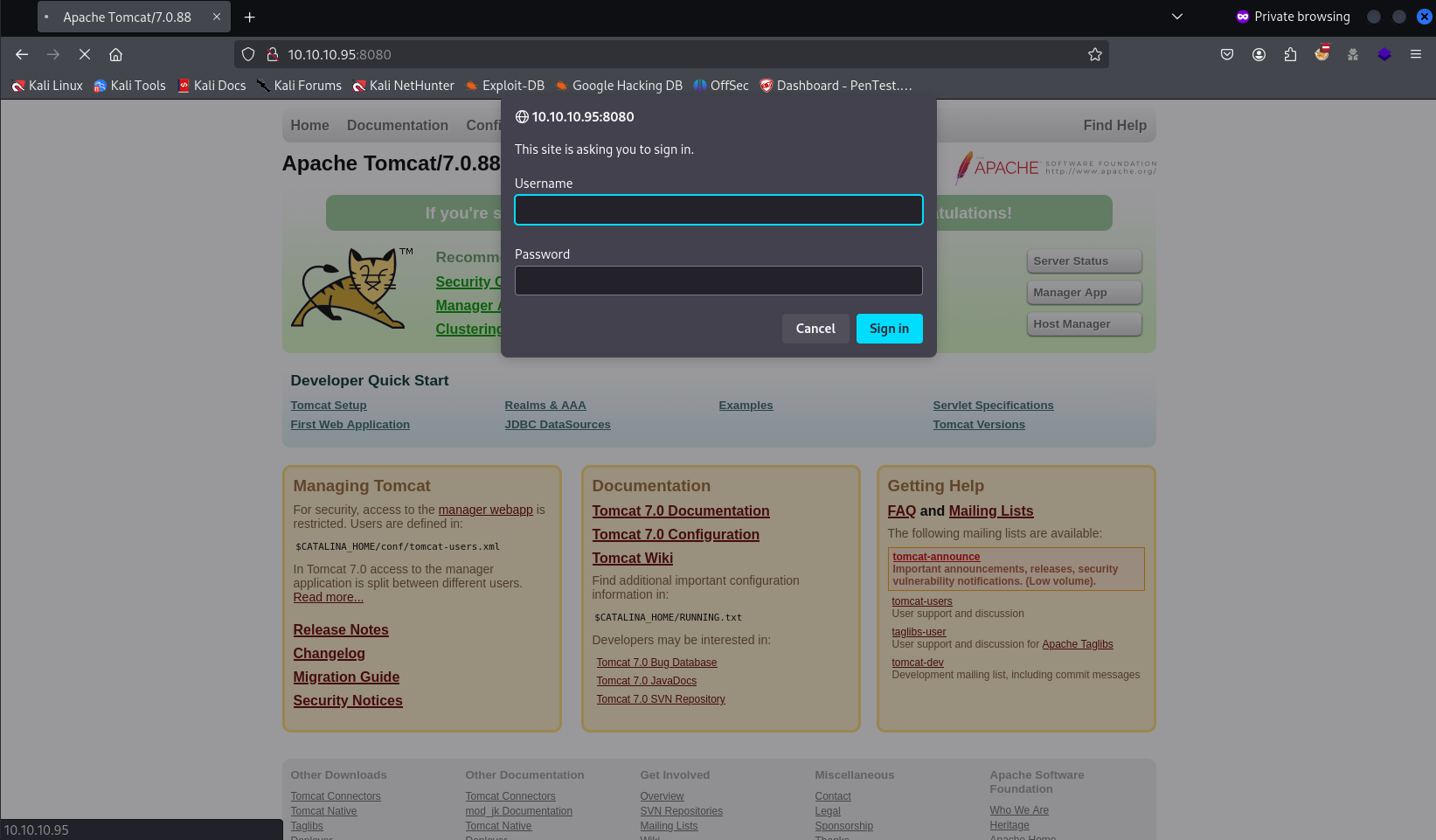
Task: Open the Examples link
Action: (746, 406)
